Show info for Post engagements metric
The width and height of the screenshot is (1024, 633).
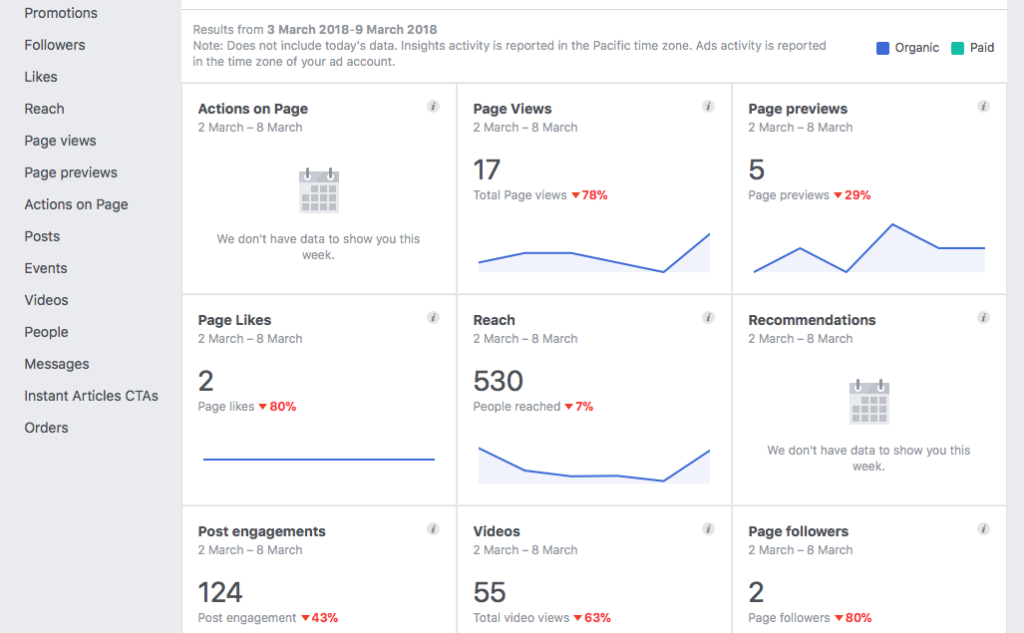433,528
